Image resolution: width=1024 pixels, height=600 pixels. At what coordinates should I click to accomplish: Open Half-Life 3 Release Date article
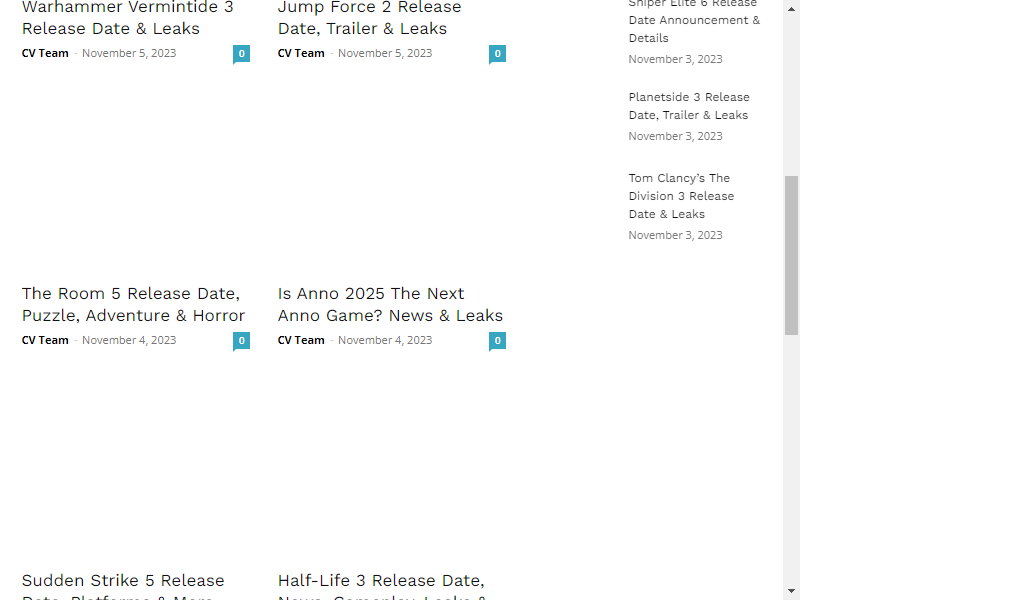click(381, 586)
